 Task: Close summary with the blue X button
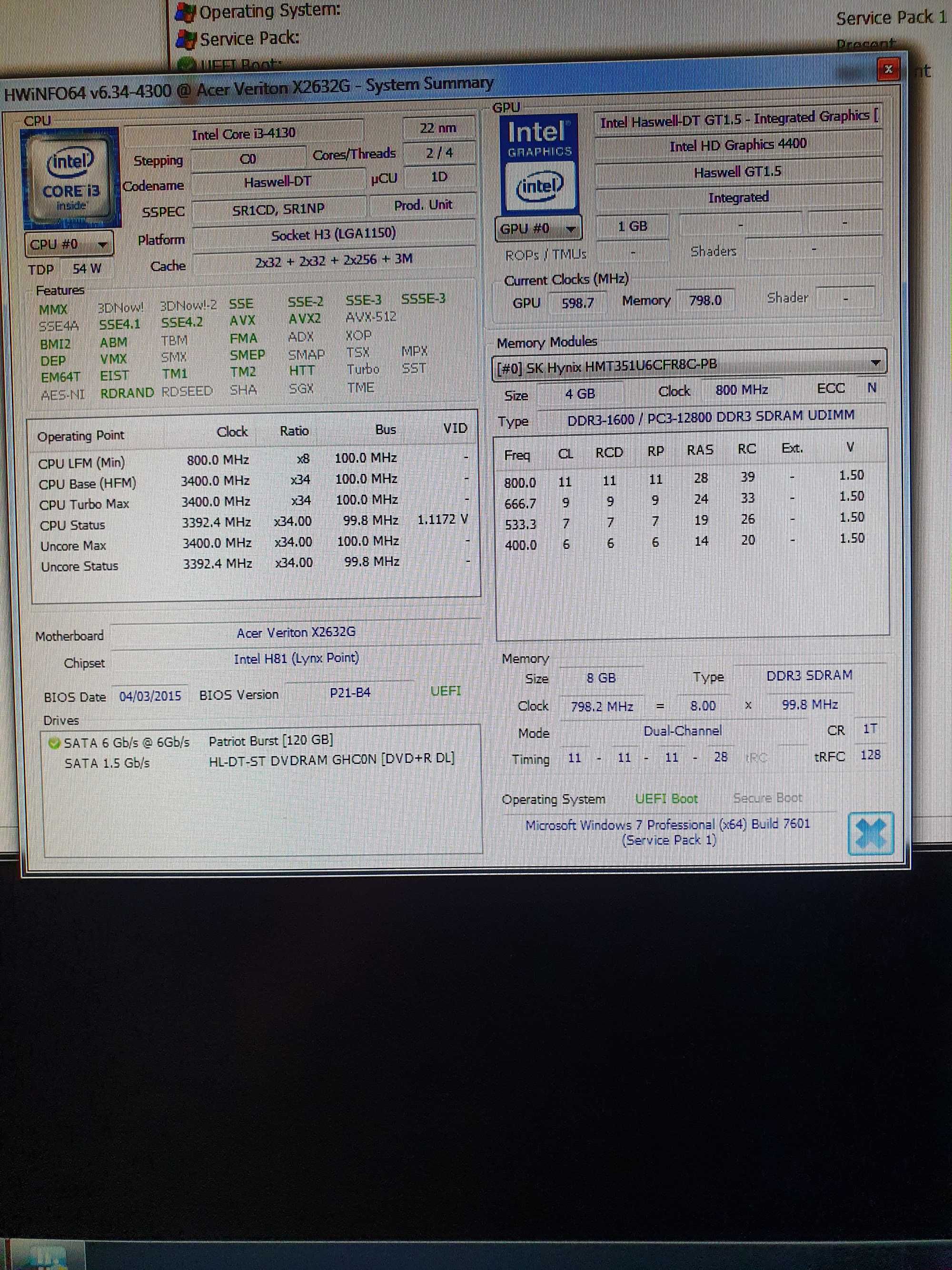coord(871,833)
